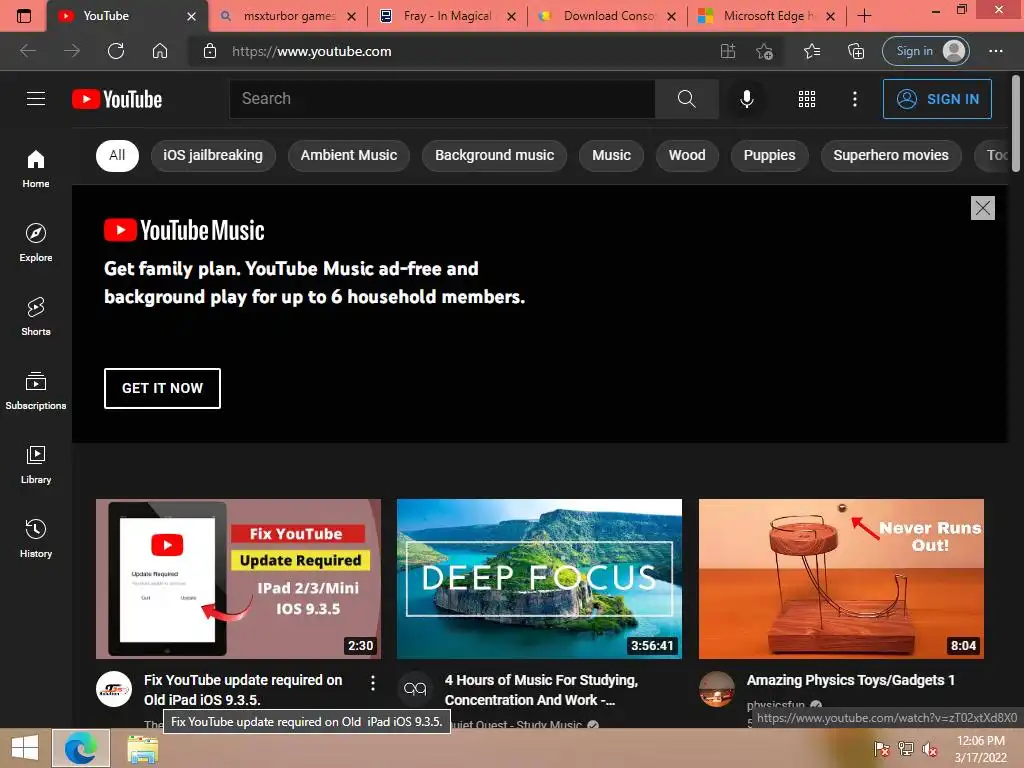Screen dimensions: 1024x768
Task: Open the taskbar clock showing 12:06 PM
Action: click(x=981, y=748)
